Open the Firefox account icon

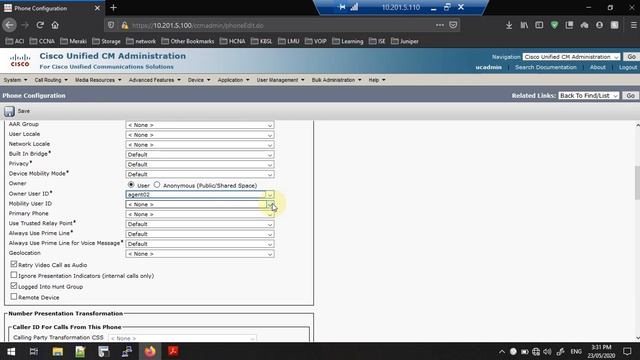pos(599,25)
